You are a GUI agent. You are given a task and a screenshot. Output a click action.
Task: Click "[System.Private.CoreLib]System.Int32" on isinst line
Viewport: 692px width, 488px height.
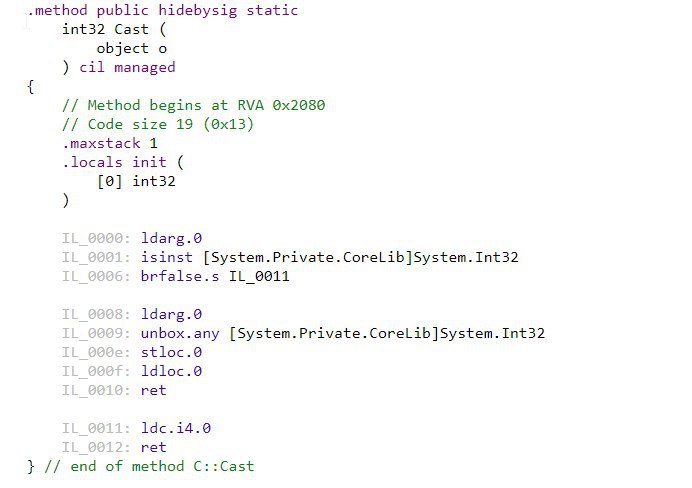361,257
